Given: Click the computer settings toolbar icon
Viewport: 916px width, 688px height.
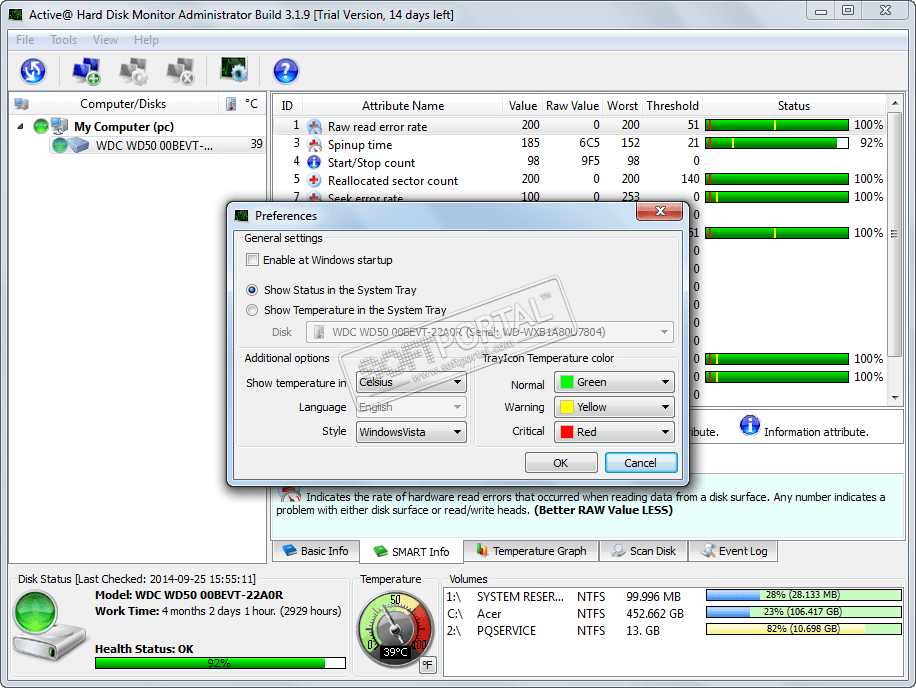Looking at the screenshot, I should [x=133, y=71].
